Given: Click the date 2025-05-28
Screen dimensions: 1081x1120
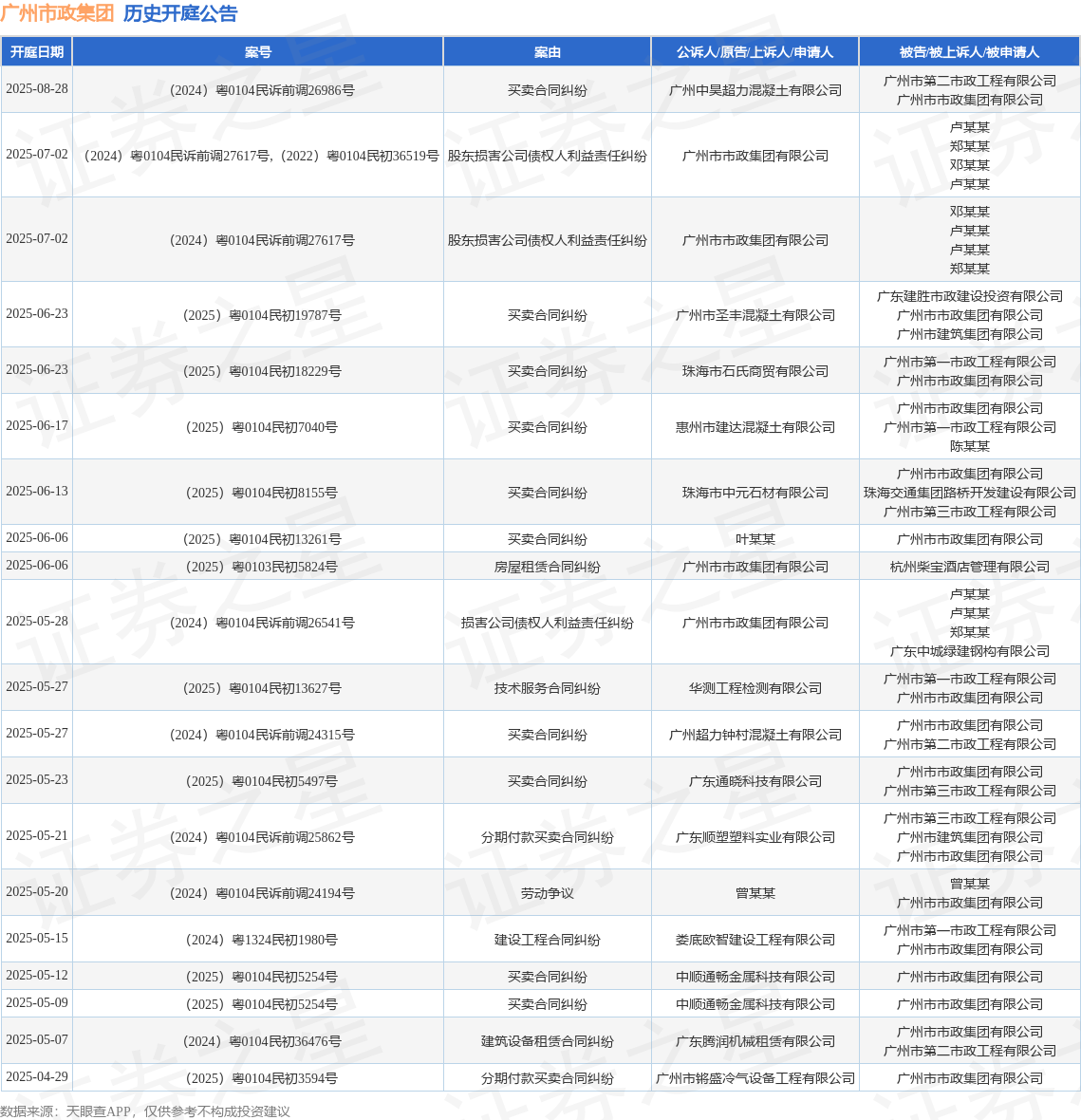Looking at the screenshot, I should point(37,622).
